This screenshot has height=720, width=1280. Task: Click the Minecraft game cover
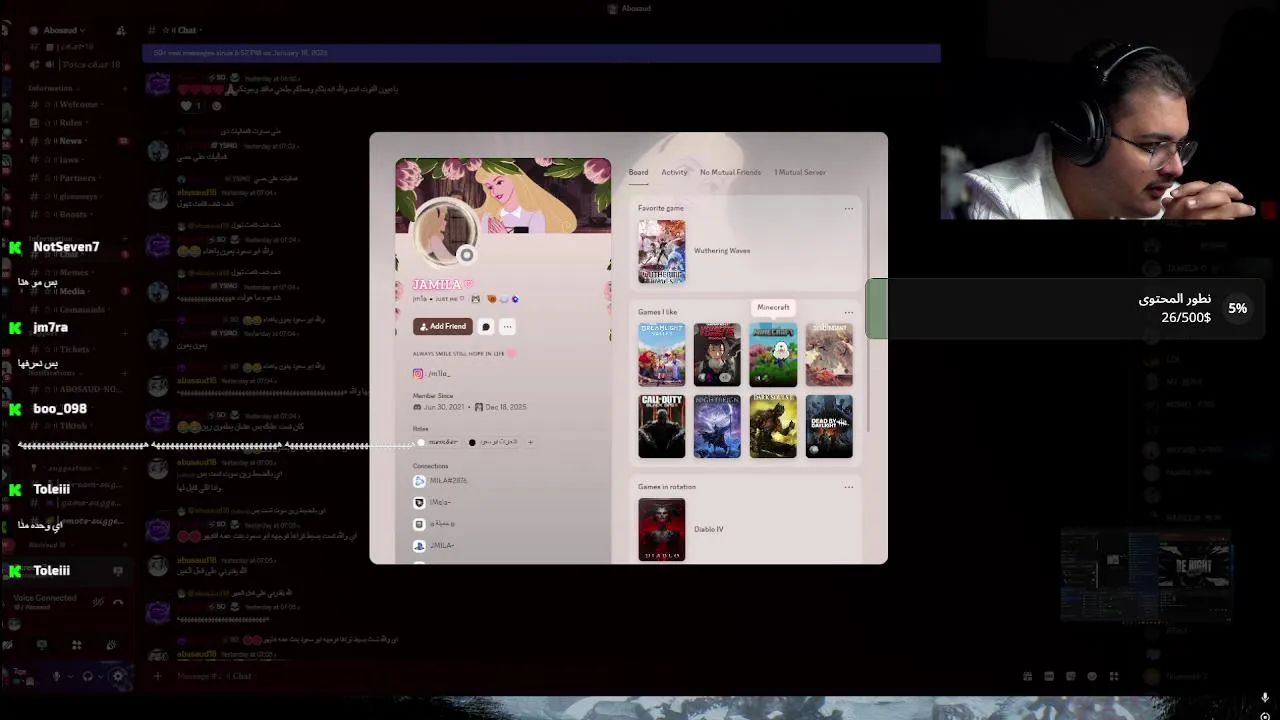coord(773,354)
